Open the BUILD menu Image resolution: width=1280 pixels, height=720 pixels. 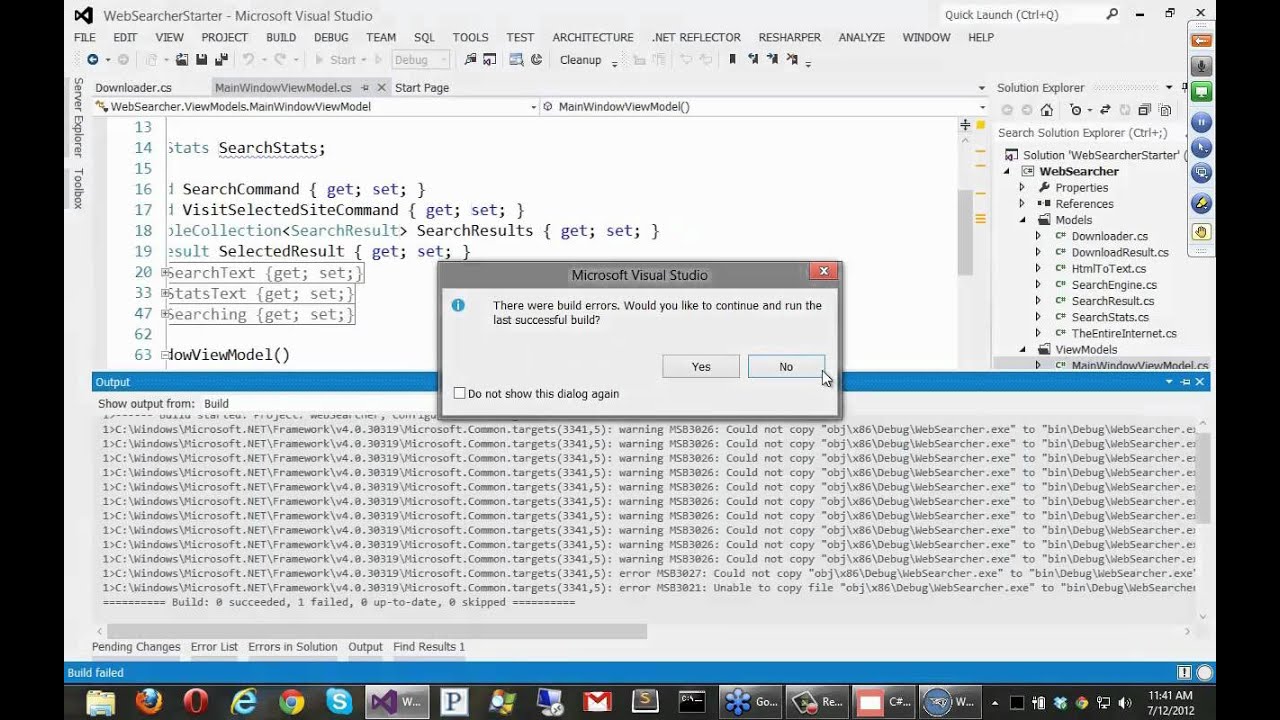point(281,37)
